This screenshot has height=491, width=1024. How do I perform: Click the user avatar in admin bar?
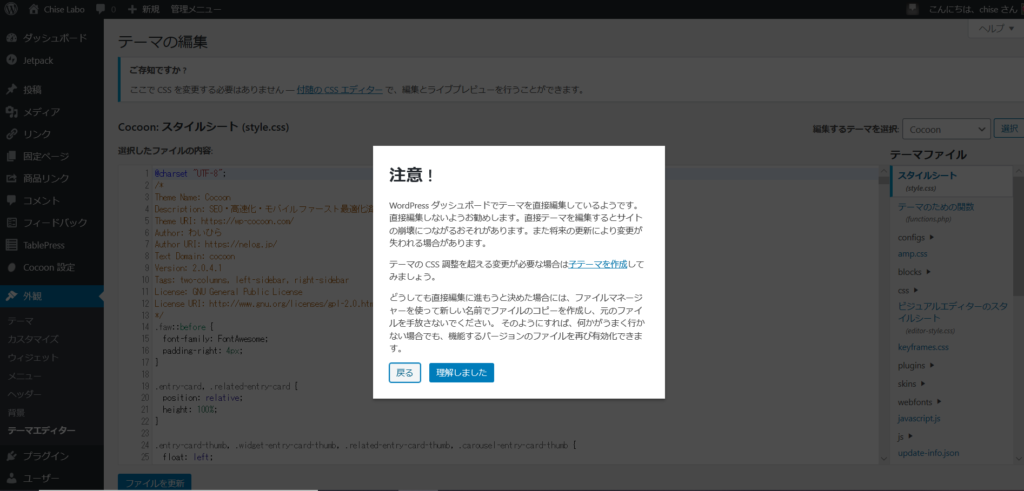pyautogui.click(x=914, y=9)
